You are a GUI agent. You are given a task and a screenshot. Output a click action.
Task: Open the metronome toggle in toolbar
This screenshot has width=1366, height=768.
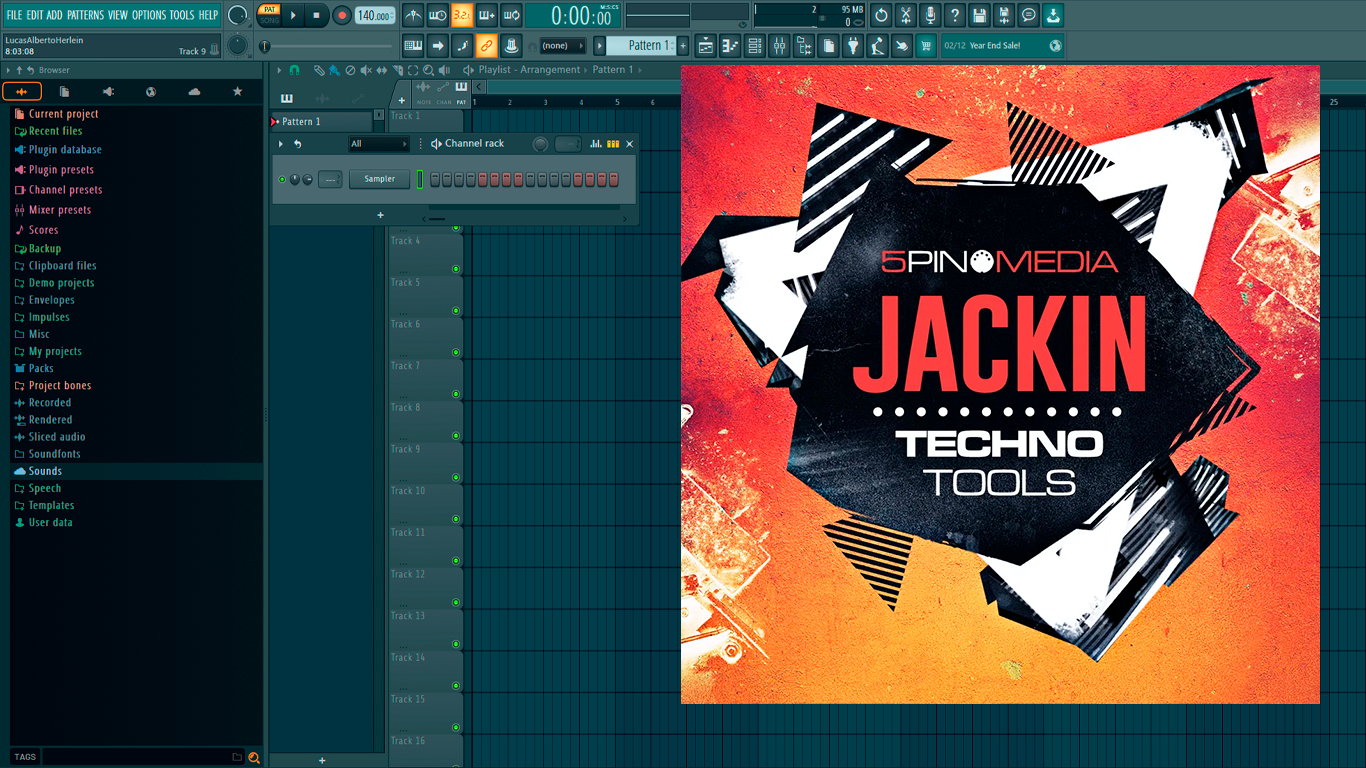pyautogui.click(x=413, y=15)
